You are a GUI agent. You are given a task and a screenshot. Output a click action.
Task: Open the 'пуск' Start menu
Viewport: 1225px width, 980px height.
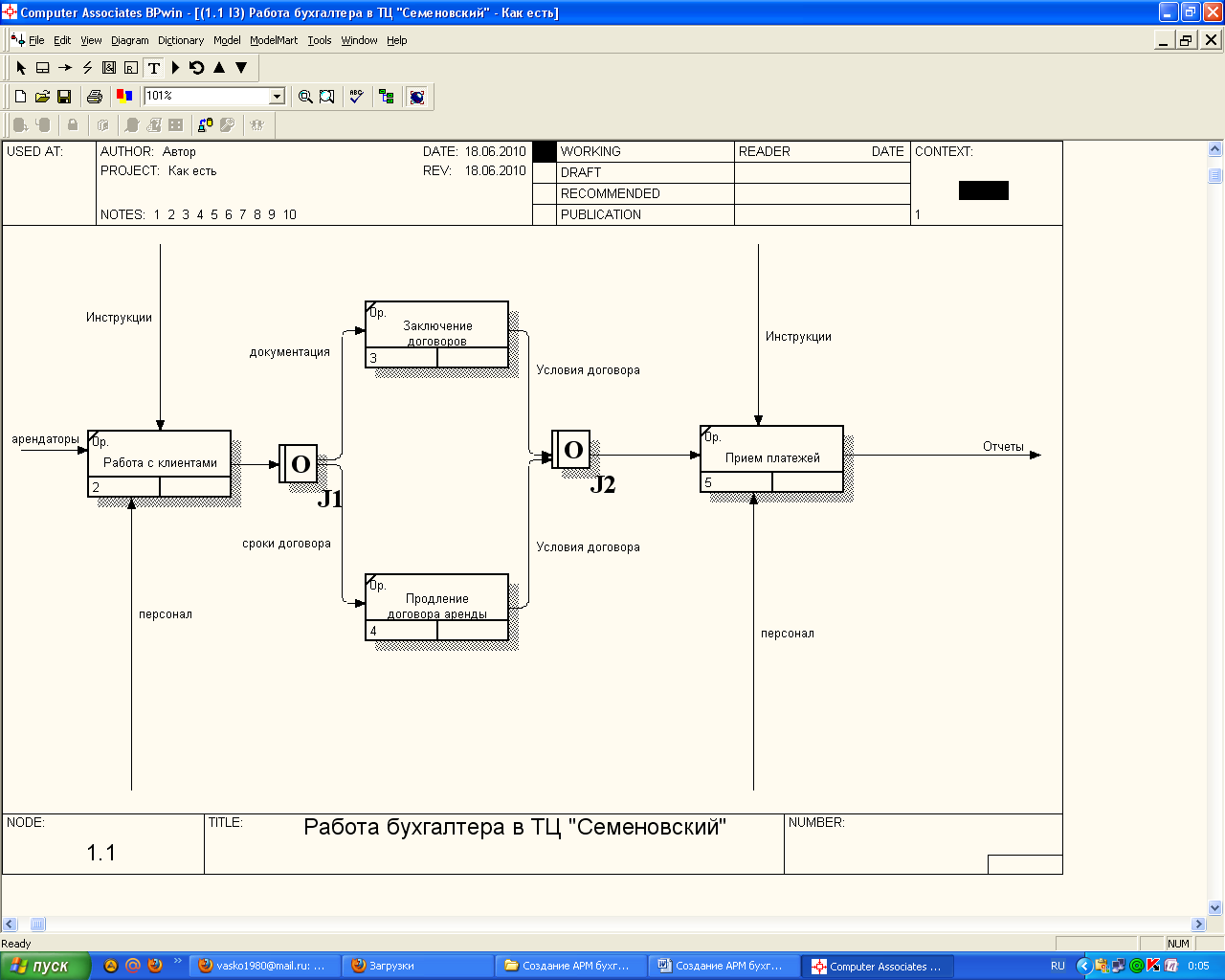[45, 966]
